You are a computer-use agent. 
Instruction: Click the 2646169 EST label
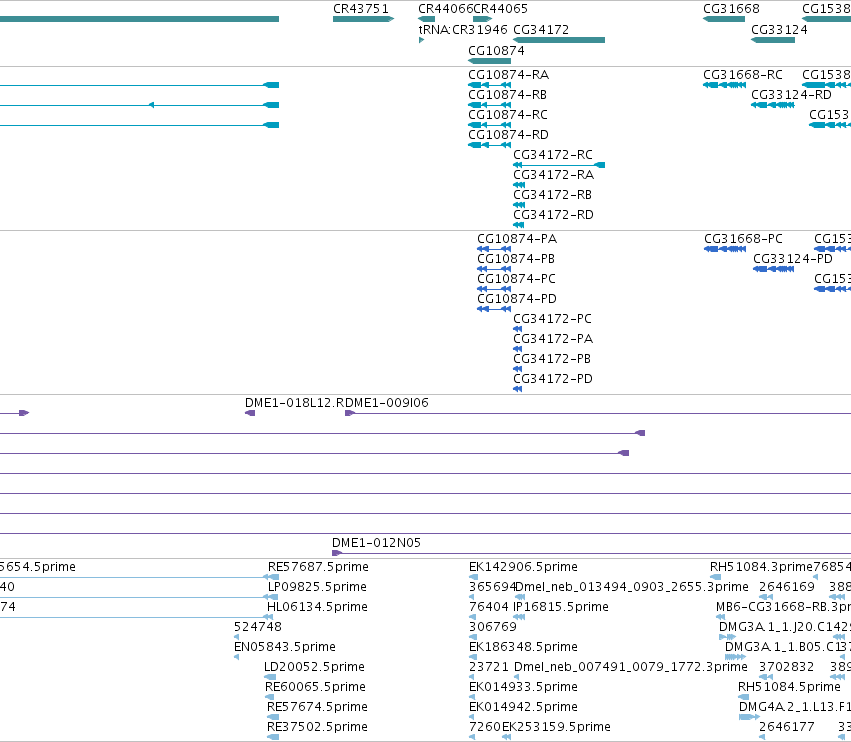pos(787,587)
